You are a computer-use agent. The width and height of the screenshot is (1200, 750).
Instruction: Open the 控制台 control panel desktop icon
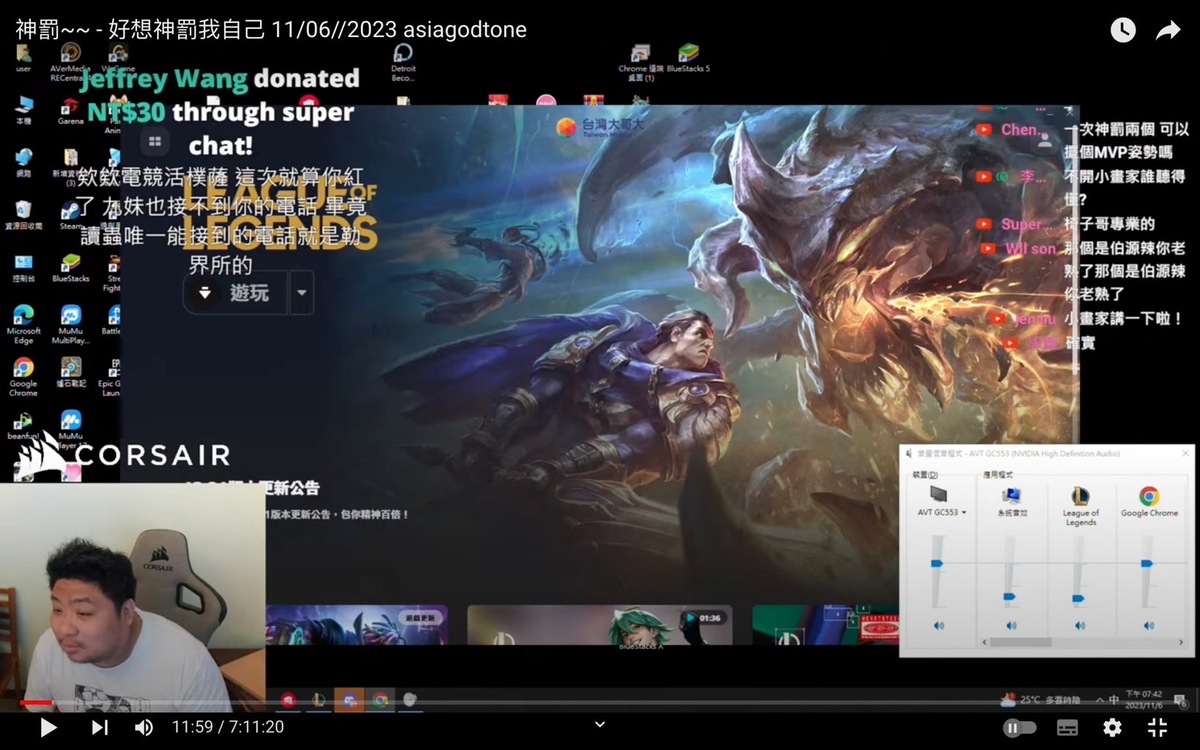[x=23, y=268]
